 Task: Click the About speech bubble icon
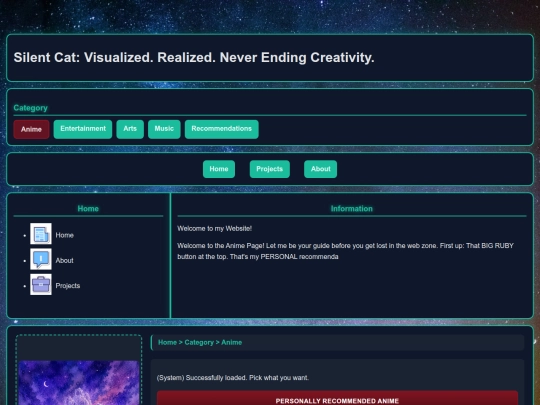click(x=41, y=259)
